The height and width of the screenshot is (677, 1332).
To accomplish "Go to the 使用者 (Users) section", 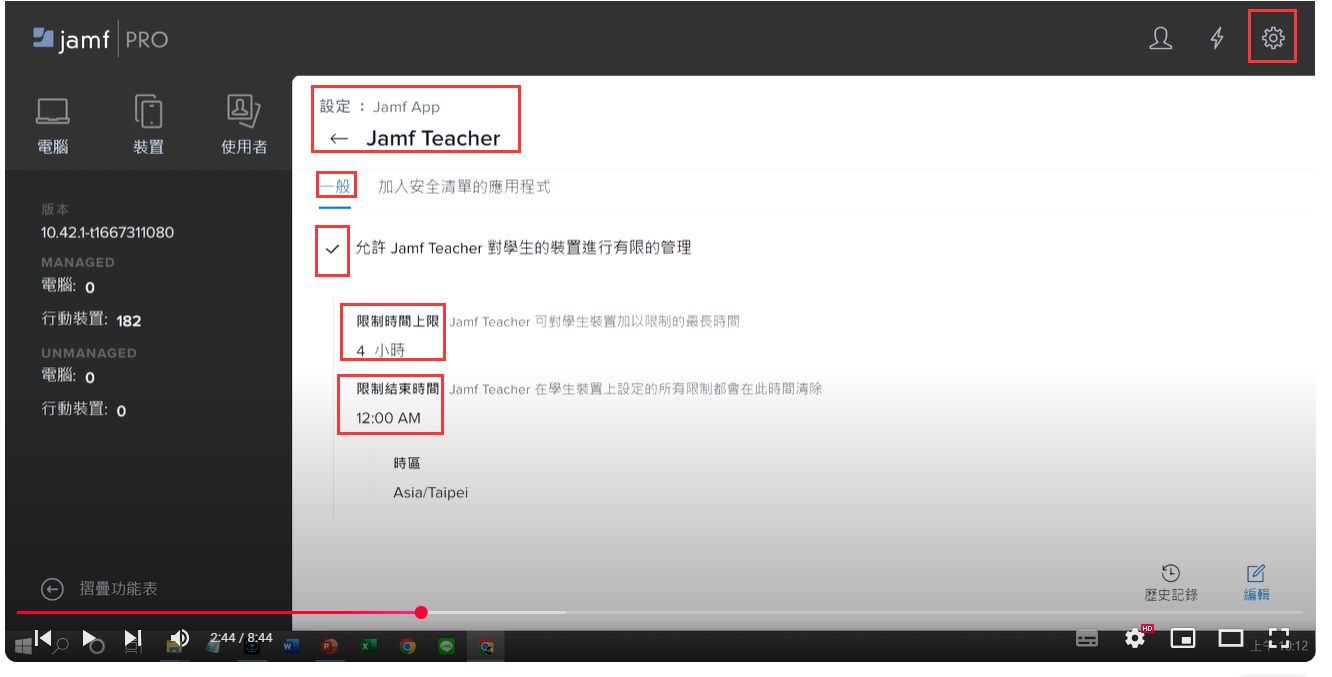I will (x=244, y=125).
